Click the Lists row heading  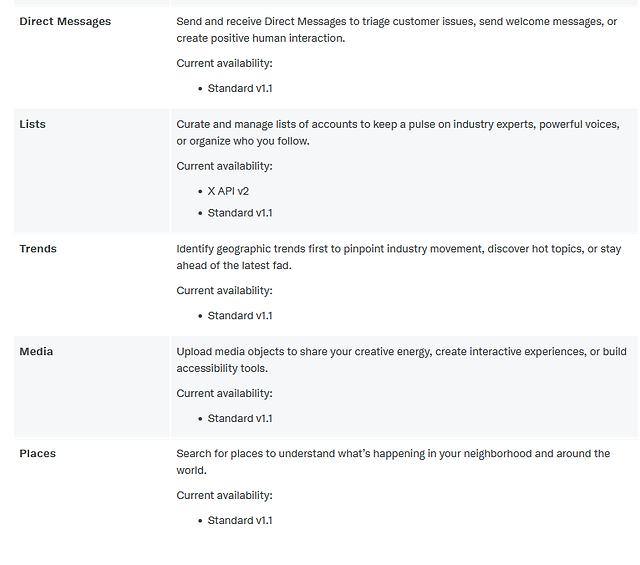tap(32, 124)
